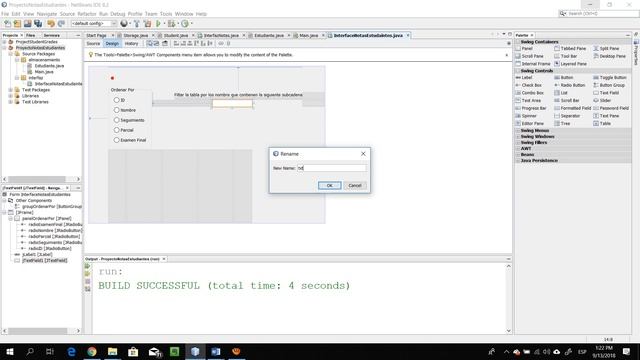Screen dimensions: 640x360
Task: Click the Projects panel horizontal scrollbar
Action: pyautogui.click(x=42, y=179)
